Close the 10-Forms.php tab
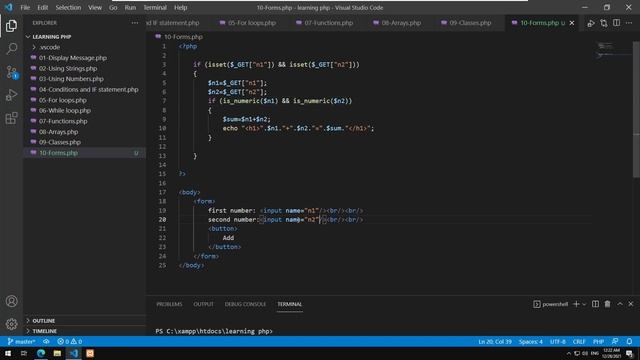The image size is (640, 360). (x=572, y=23)
